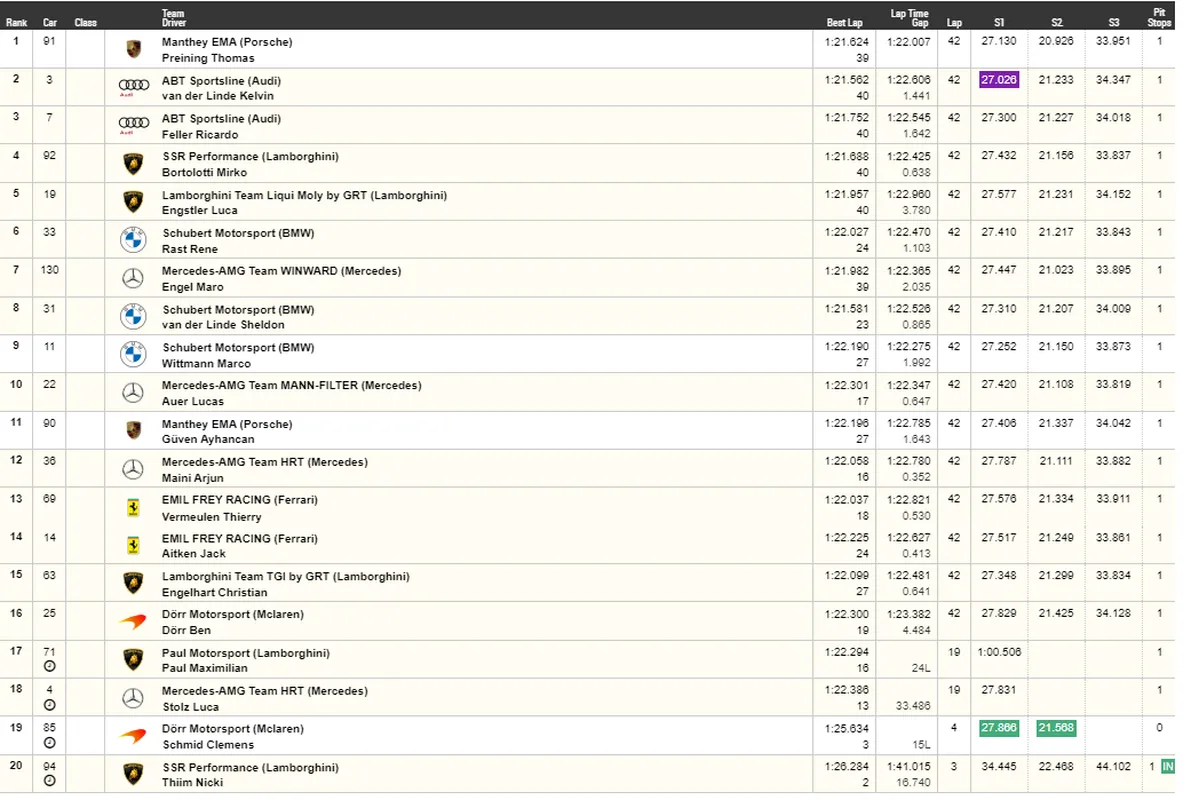Click the Mercedes logo beside Engel Maro

[x=133, y=279]
